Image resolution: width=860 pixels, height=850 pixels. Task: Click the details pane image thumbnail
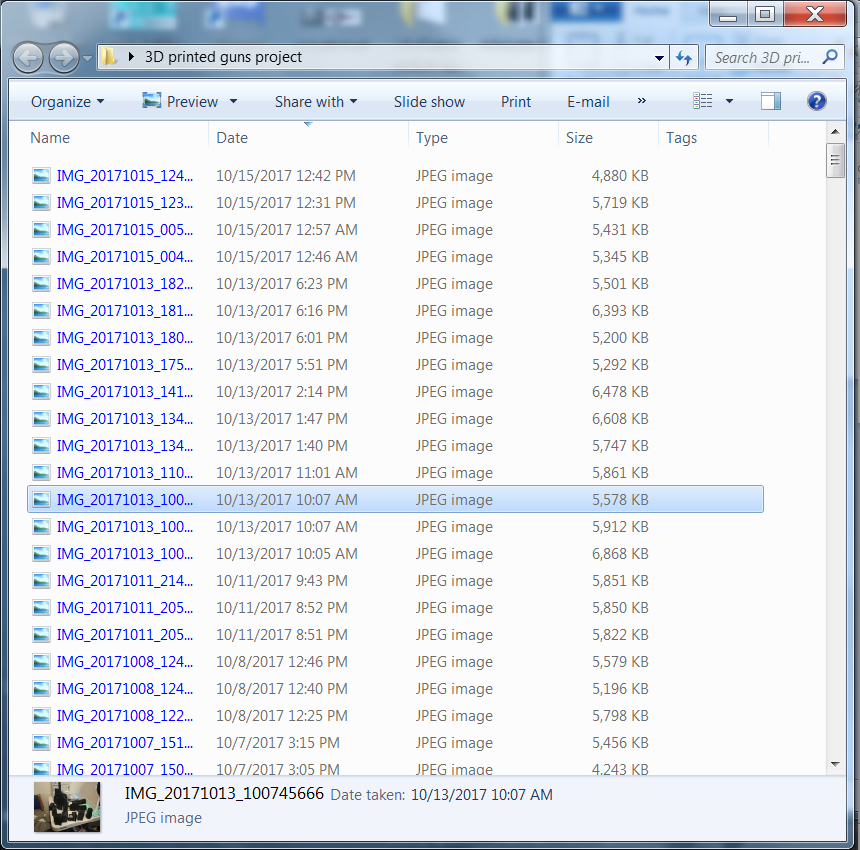pyautogui.click(x=67, y=807)
